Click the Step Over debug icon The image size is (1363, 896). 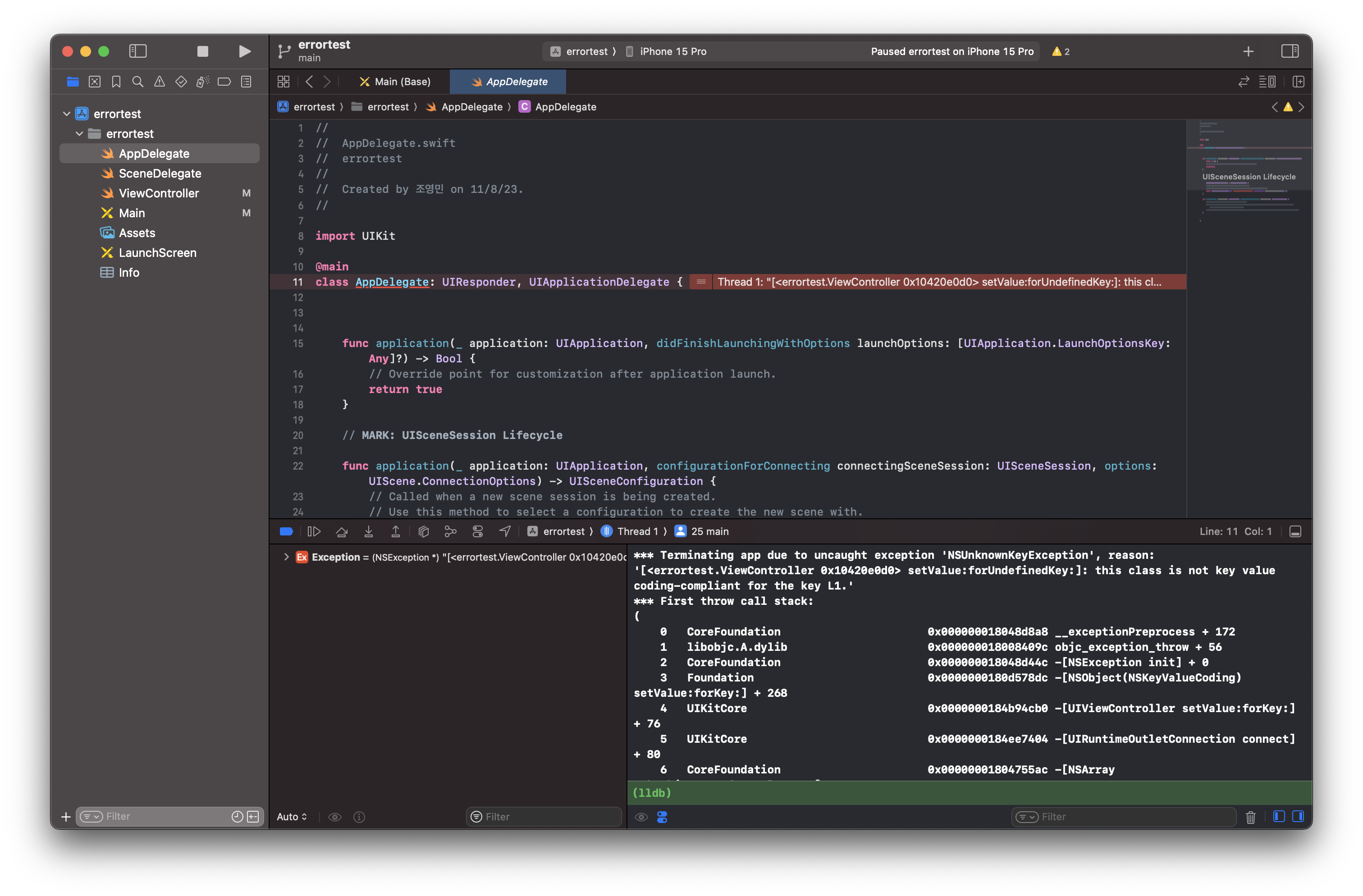coord(341,531)
